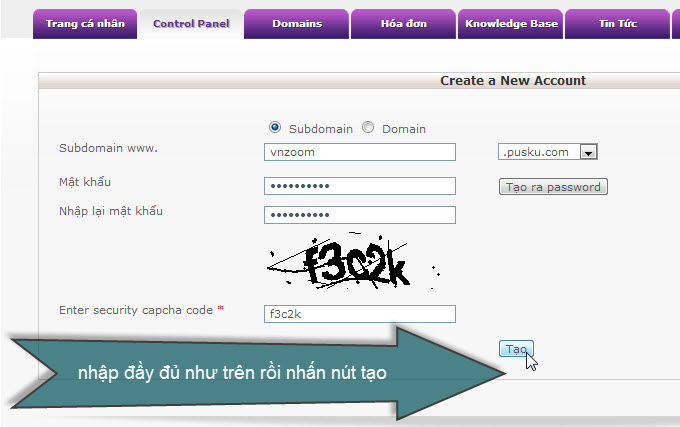Click the Tạo button to create account
The width and height of the screenshot is (680, 427).
click(516, 349)
